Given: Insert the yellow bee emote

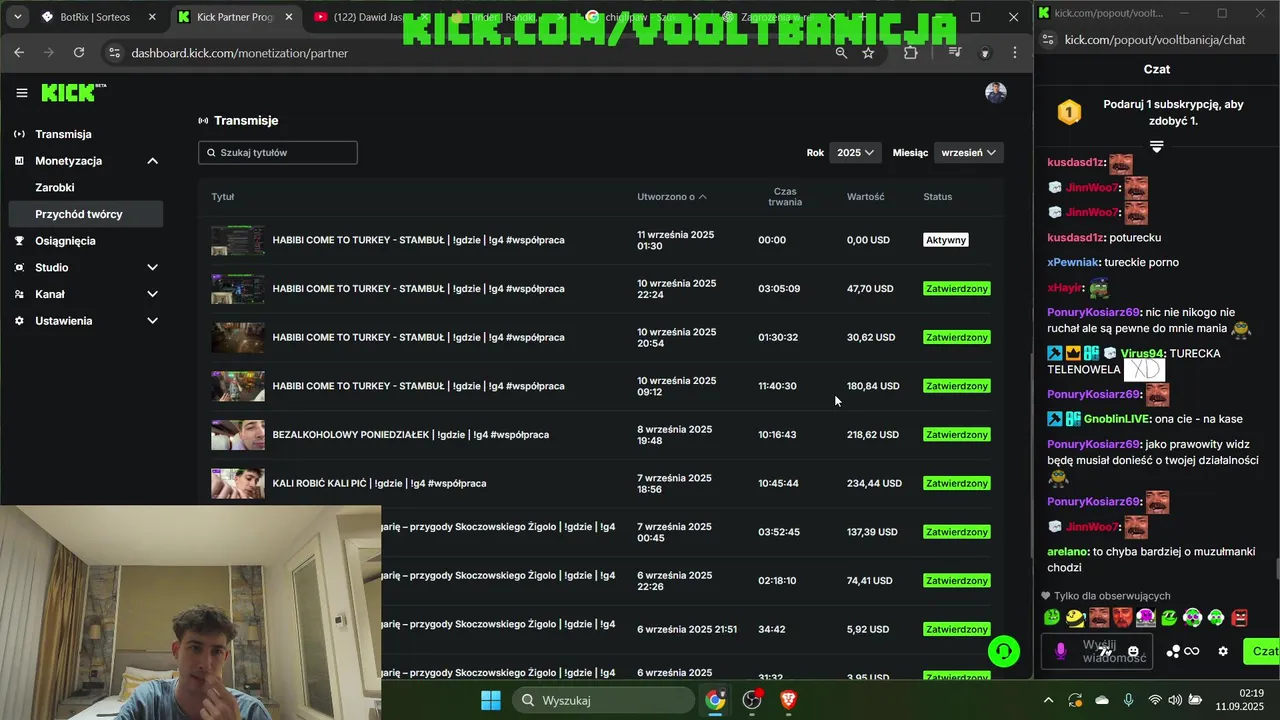Looking at the screenshot, I should [x=1075, y=618].
